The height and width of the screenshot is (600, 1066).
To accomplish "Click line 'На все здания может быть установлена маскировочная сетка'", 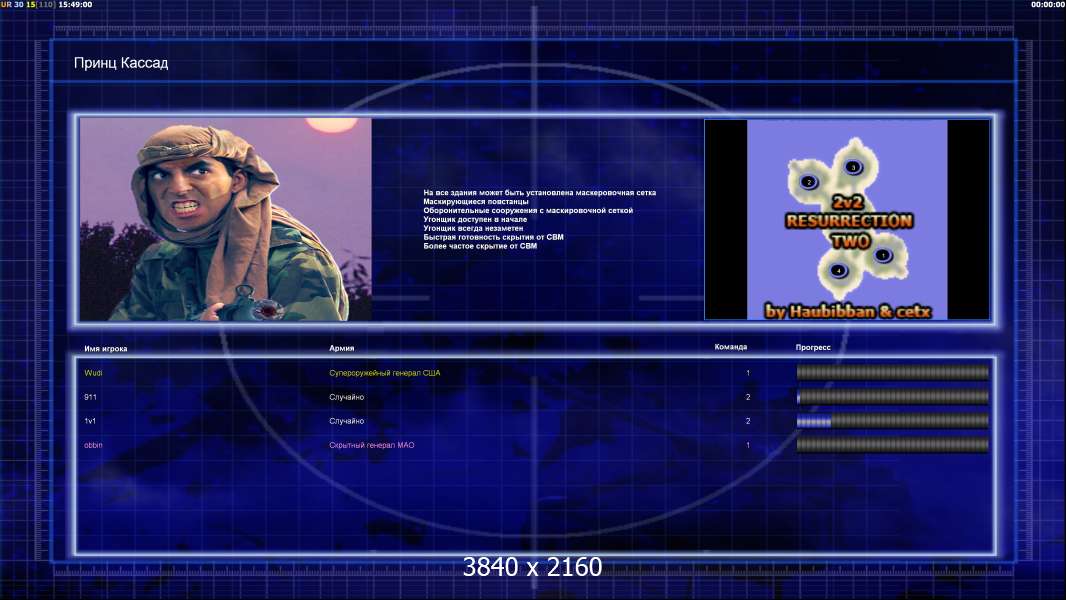I will (x=540, y=193).
